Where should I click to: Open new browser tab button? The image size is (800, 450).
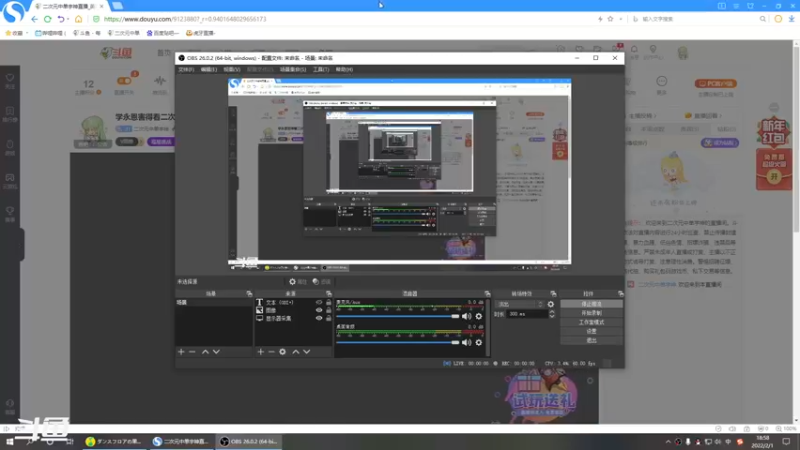[x=117, y=6]
